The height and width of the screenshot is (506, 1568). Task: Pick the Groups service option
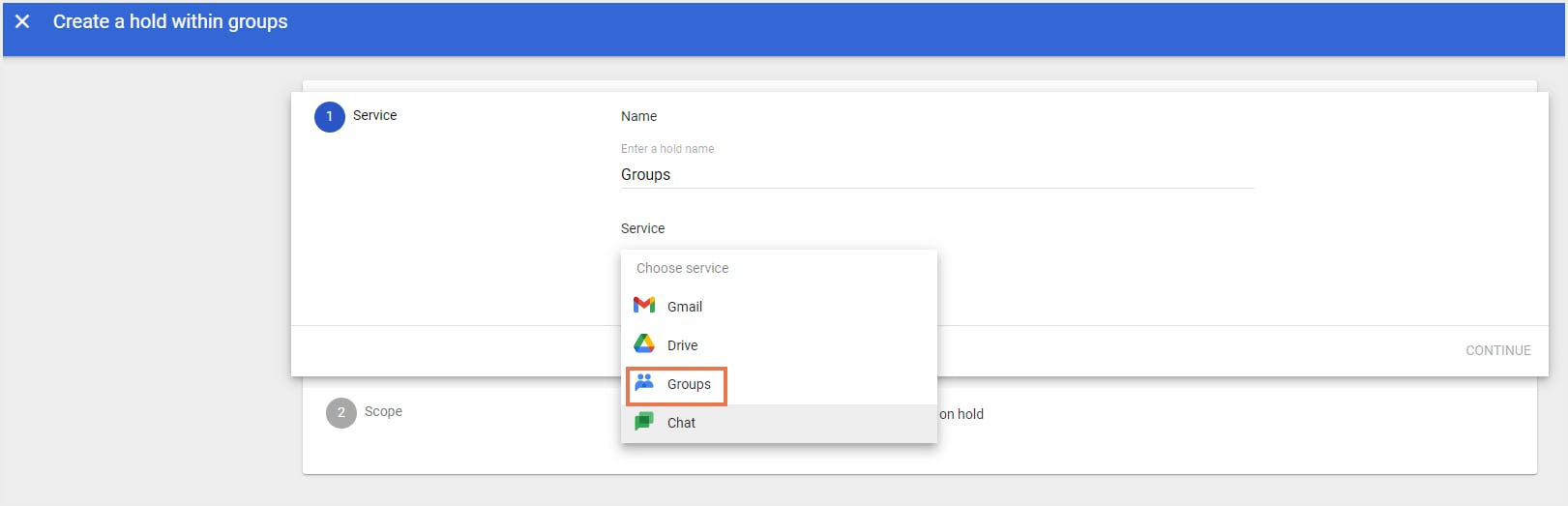tap(689, 384)
